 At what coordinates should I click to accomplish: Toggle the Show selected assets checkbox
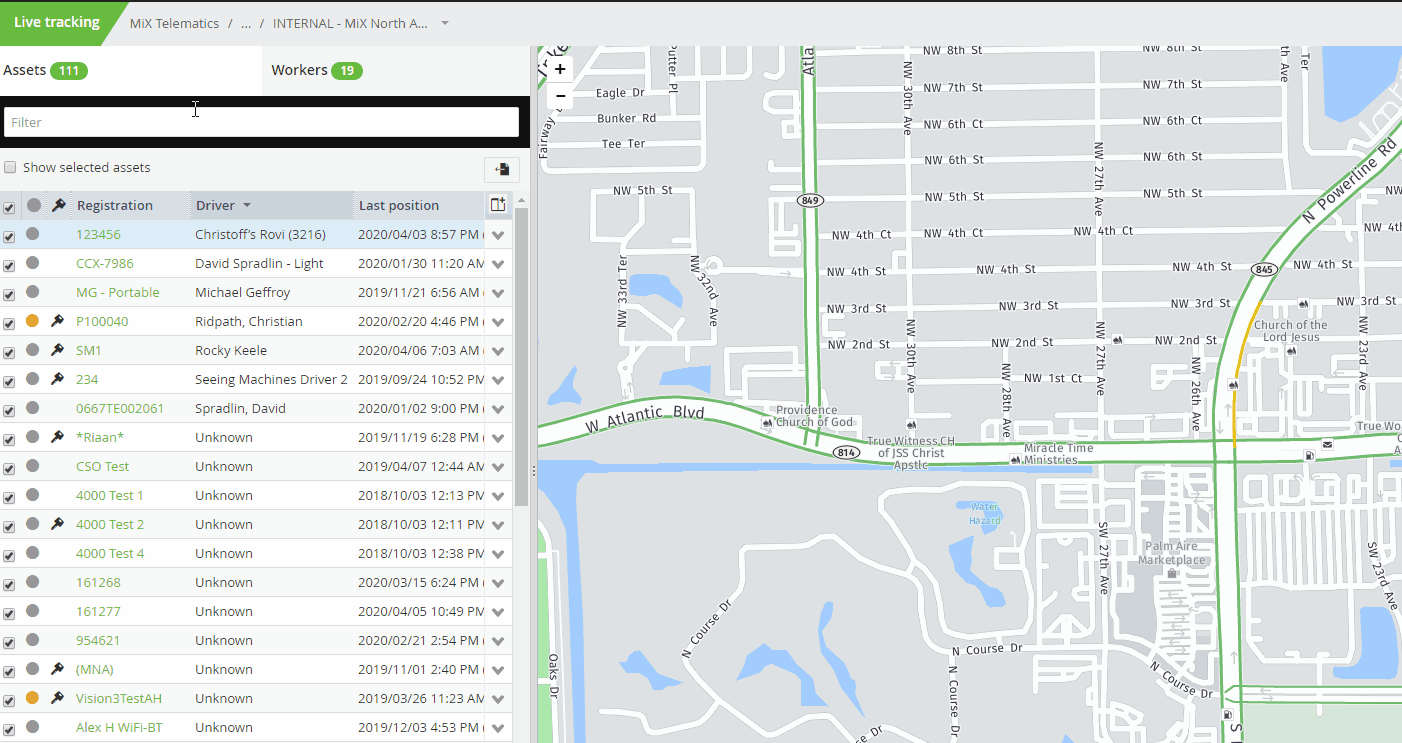[10, 168]
